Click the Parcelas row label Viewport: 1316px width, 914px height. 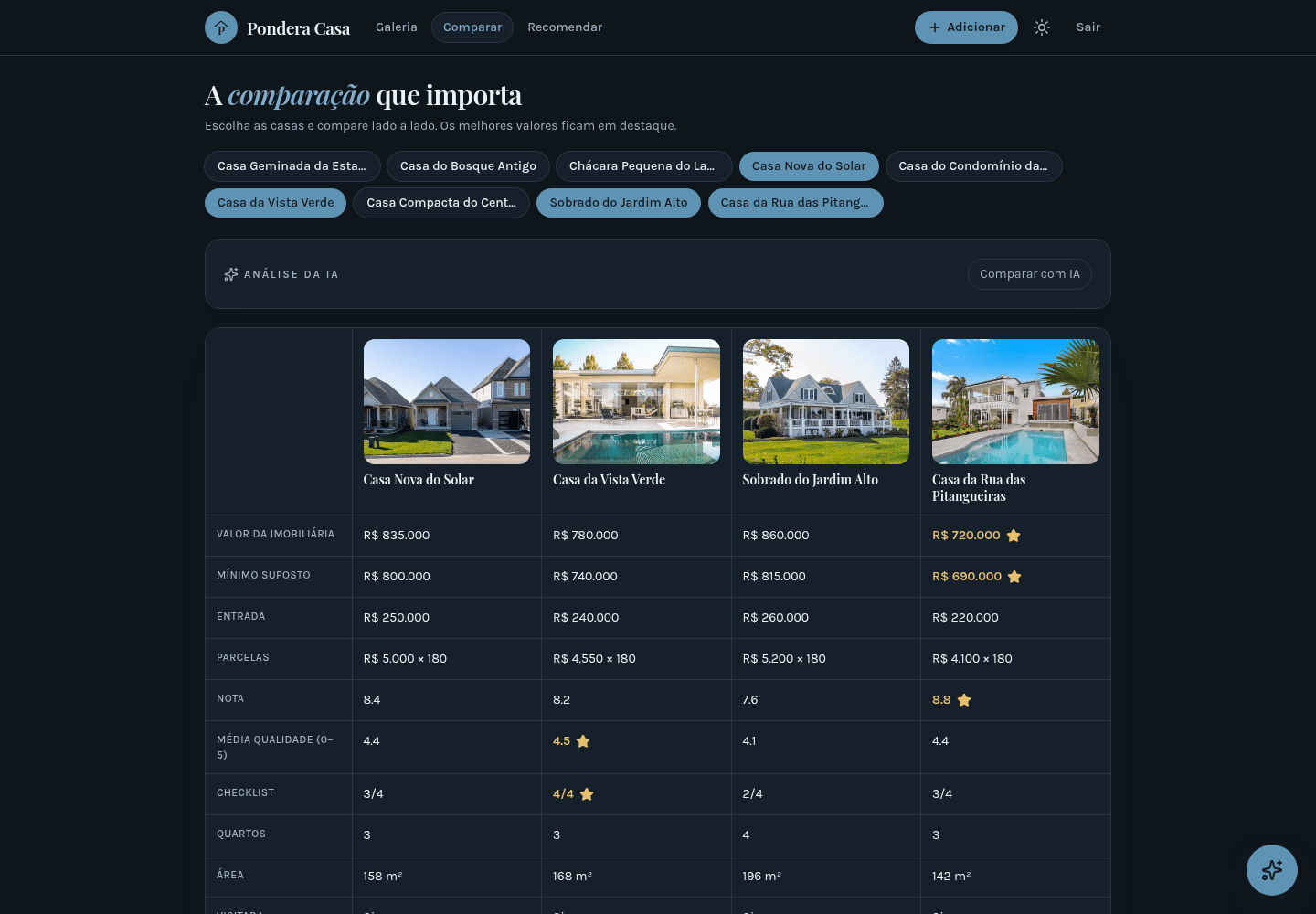tap(243, 657)
